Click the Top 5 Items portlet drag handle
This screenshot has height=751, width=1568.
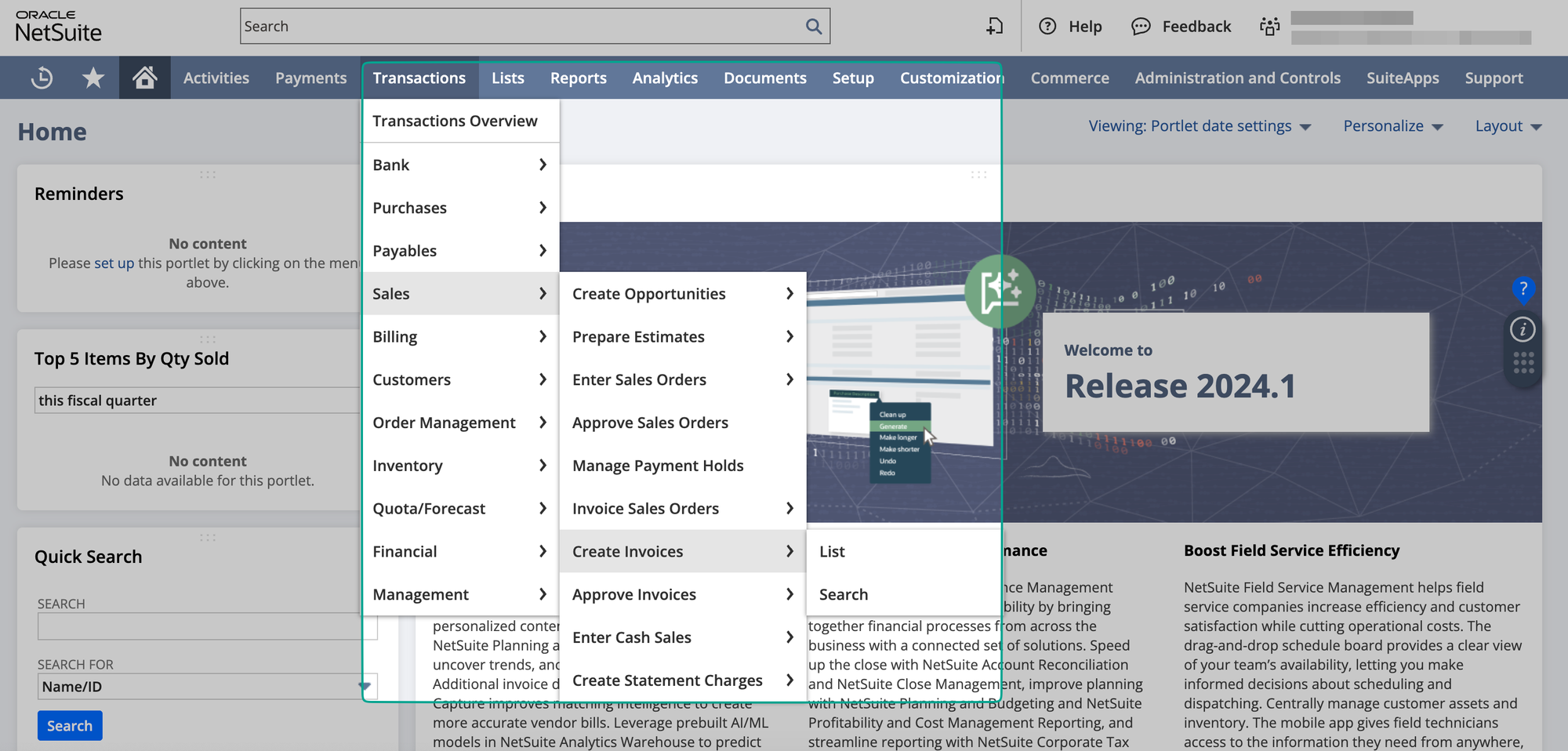pos(208,339)
